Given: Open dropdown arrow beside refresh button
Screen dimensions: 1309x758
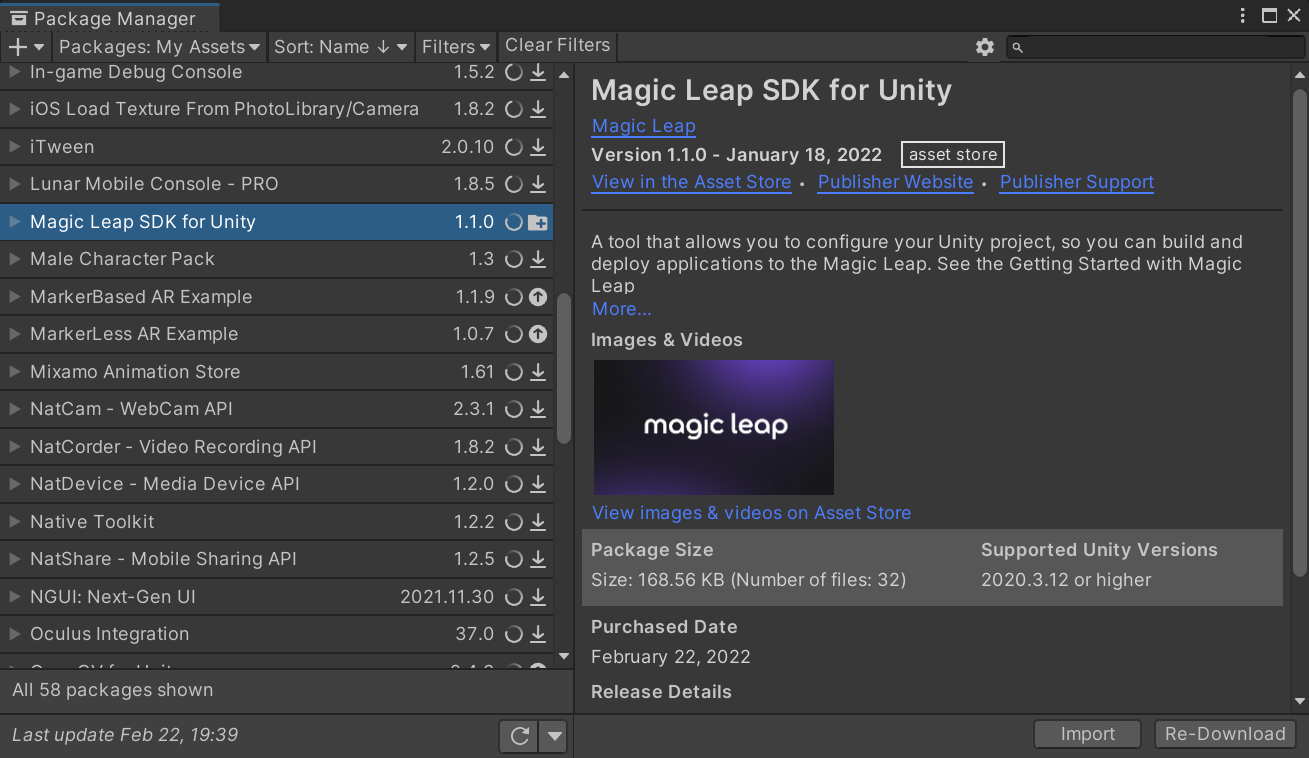Looking at the screenshot, I should (553, 736).
